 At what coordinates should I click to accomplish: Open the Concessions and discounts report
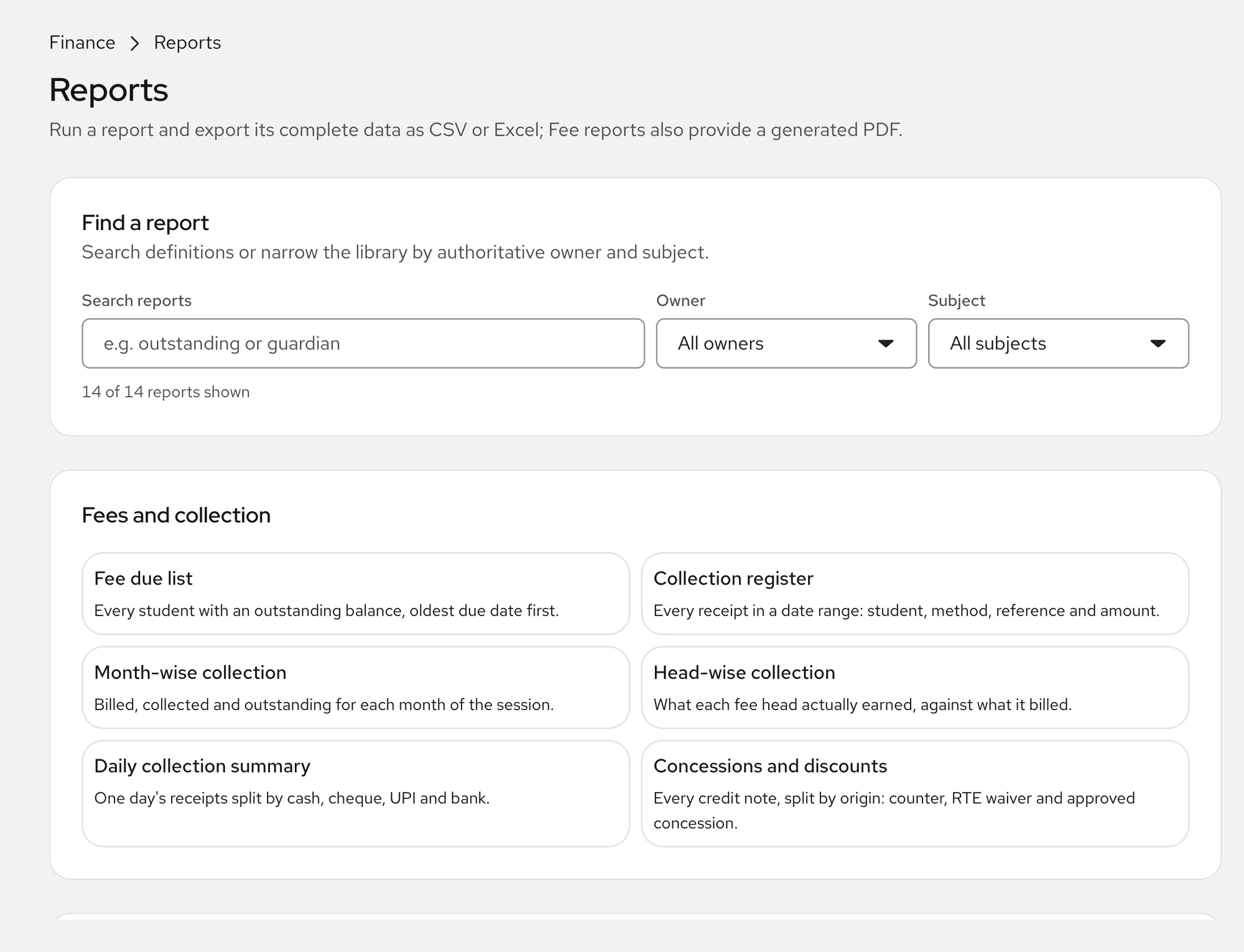pyautogui.click(x=915, y=793)
